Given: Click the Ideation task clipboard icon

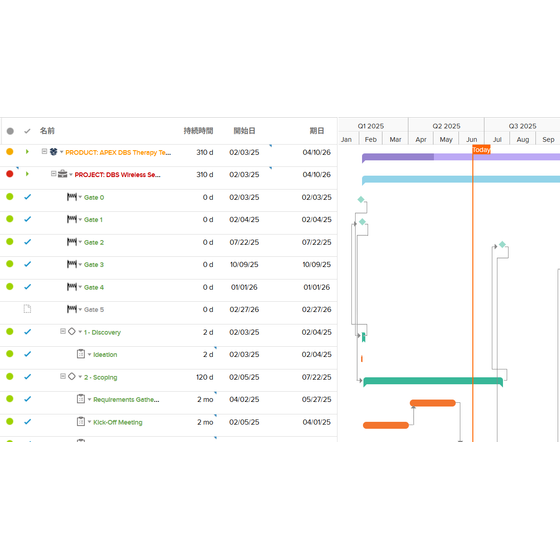Looking at the screenshot, I should 81,354.
